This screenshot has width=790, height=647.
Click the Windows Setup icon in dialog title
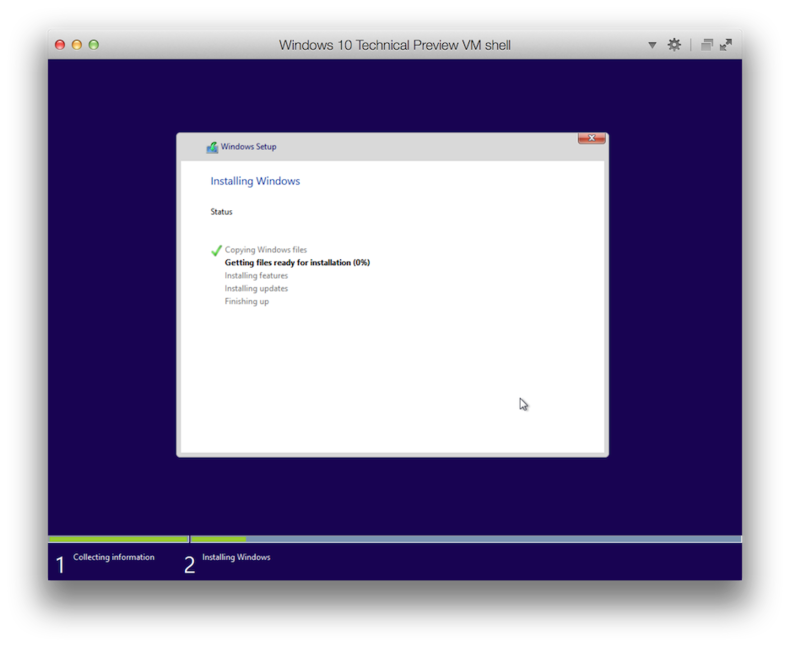point(212,147)
